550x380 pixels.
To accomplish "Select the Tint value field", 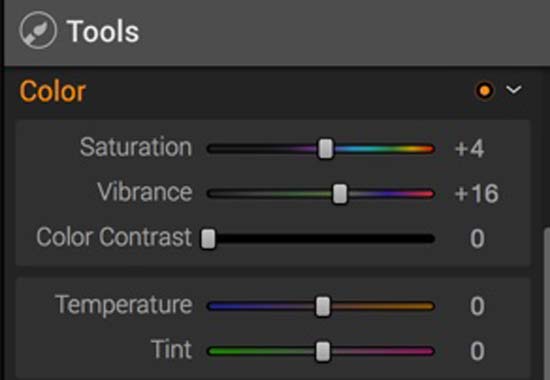I will (x=477, y=351).
